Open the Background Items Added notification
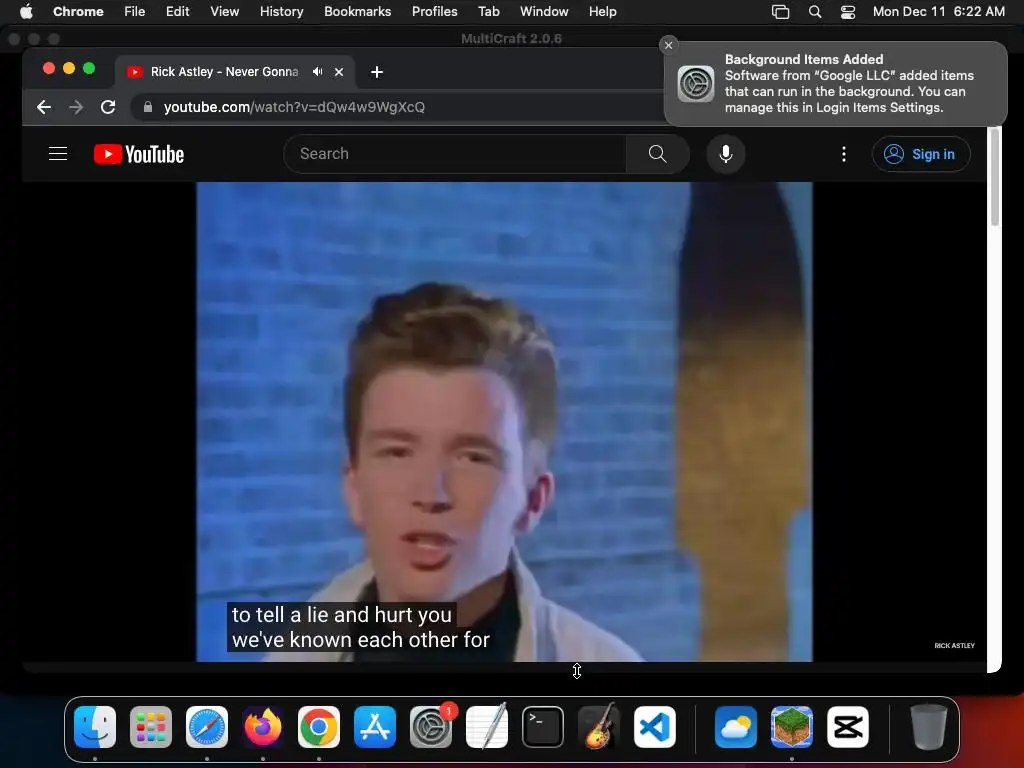Image resolution: width=1024 pixels, height=768 pixels. (836, 84)
